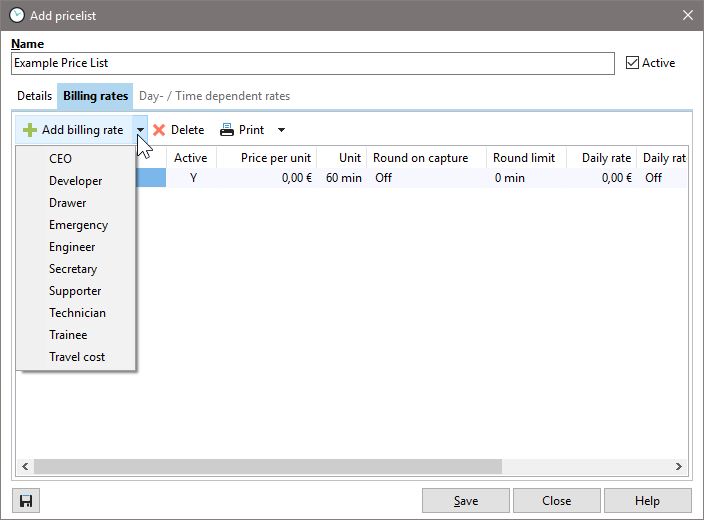Screen dimensions: 704x520
Task: Toggle the Active checkbox
Action: tap(632, 63)
